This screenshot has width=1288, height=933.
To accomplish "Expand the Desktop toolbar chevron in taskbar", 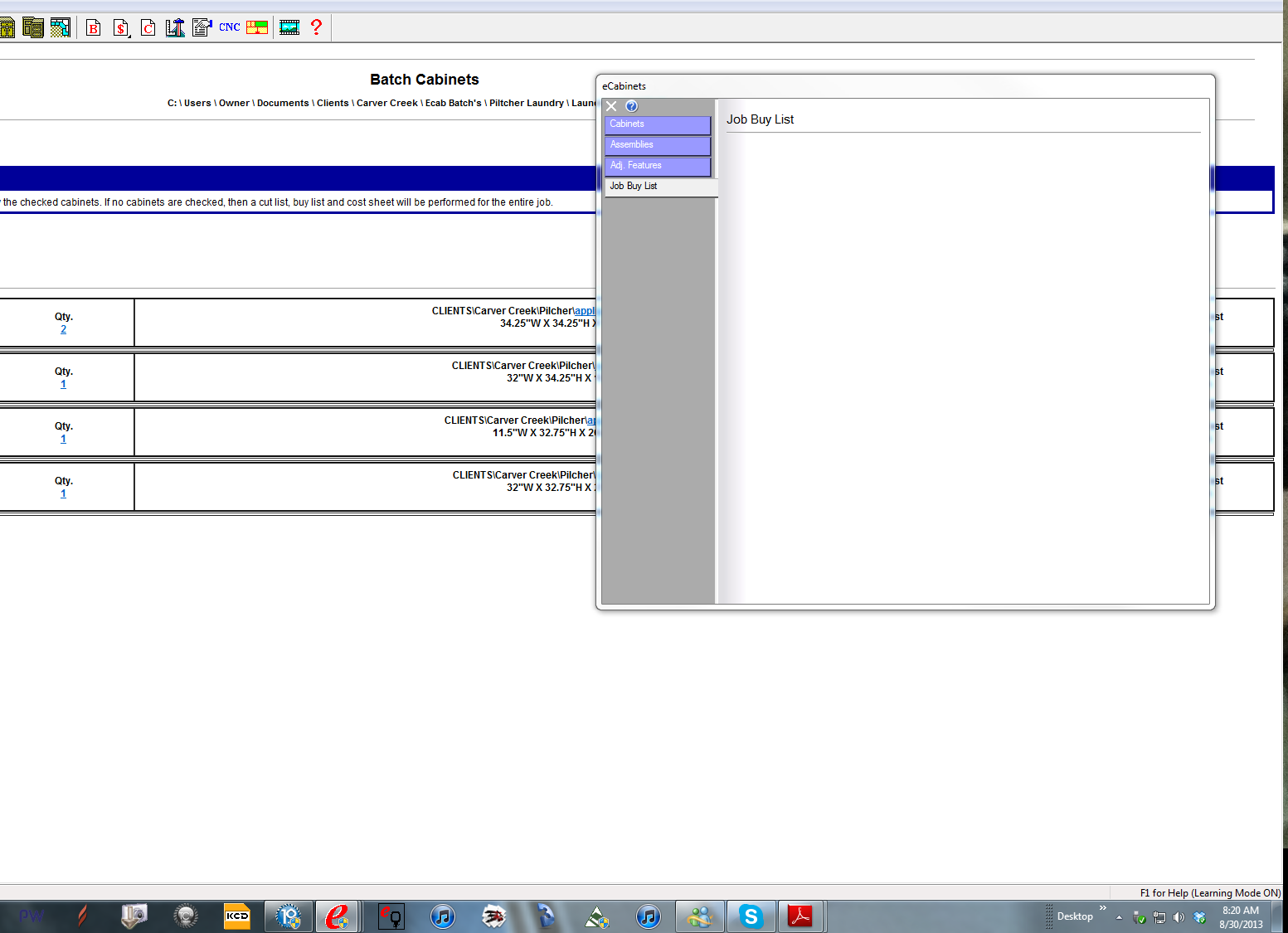I will [1102, 908].
